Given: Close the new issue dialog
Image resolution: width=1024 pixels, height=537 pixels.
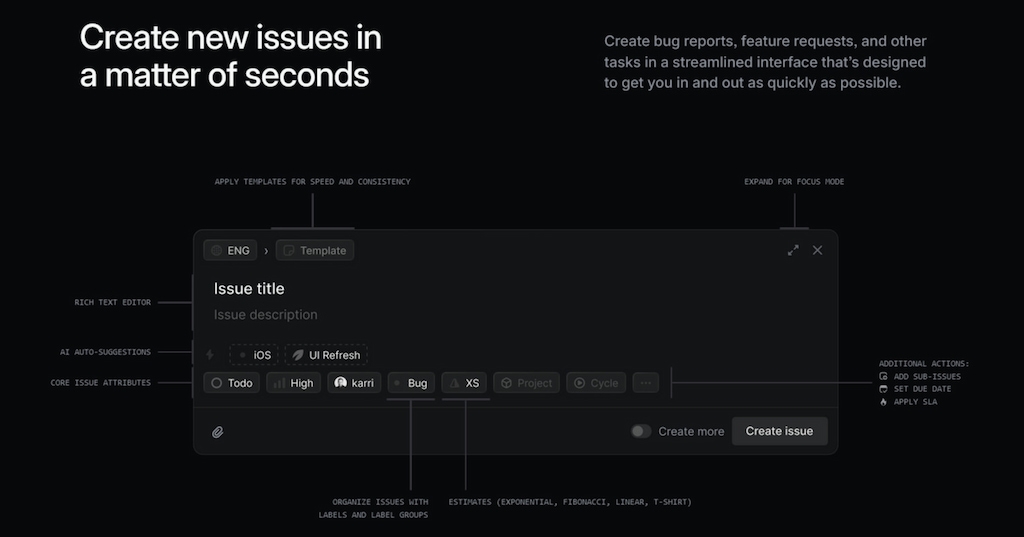Looking at the screenshot, I should point(817,250).
